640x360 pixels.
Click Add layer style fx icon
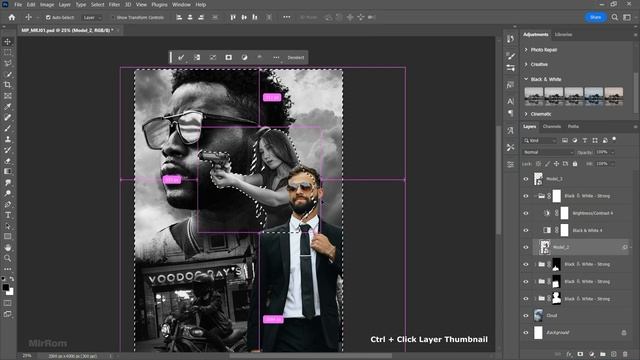tap(569, 354)
